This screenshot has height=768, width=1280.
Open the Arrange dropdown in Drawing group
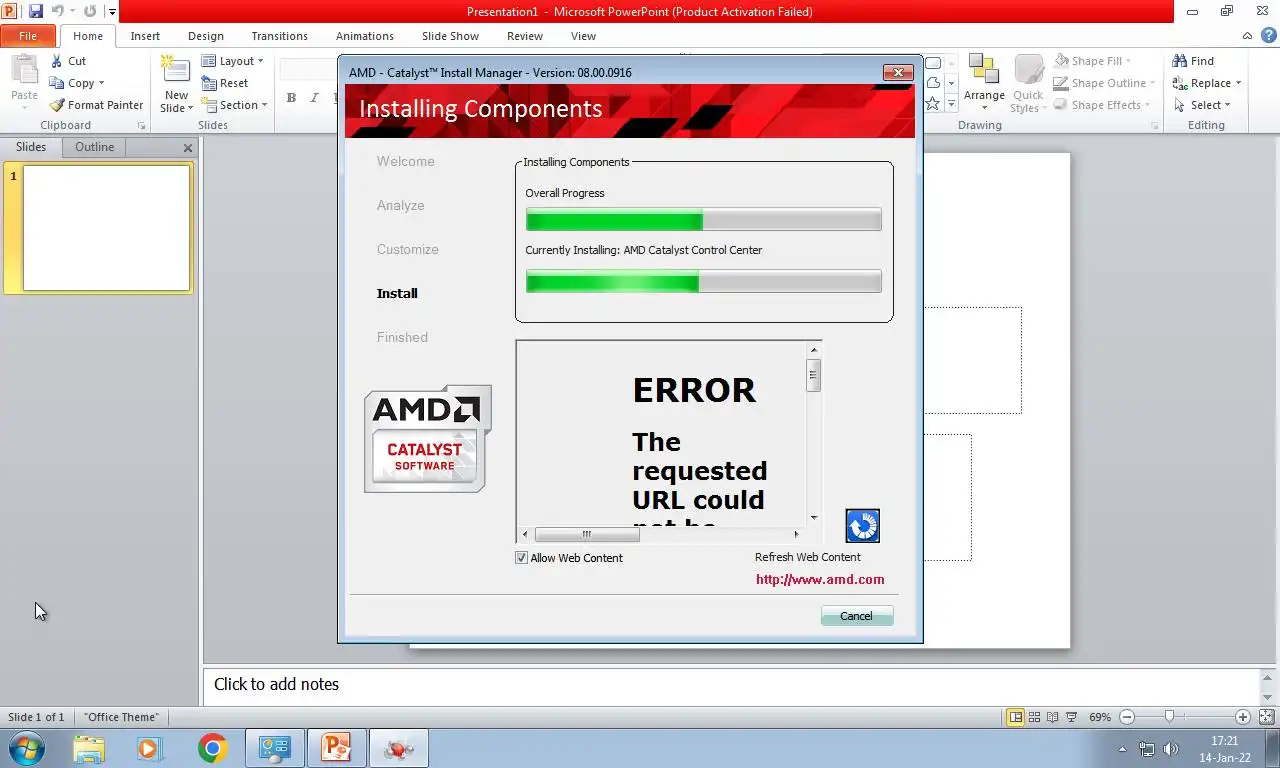pos(984,82)
